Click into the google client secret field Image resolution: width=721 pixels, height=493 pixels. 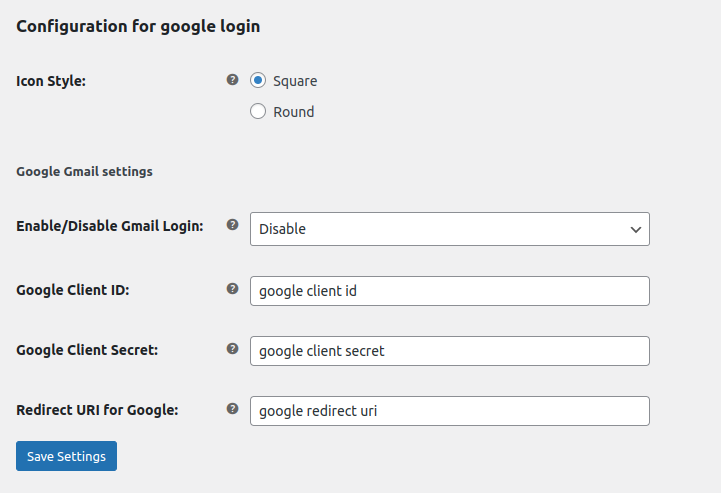pyautogui.click(x=449, y=351)
